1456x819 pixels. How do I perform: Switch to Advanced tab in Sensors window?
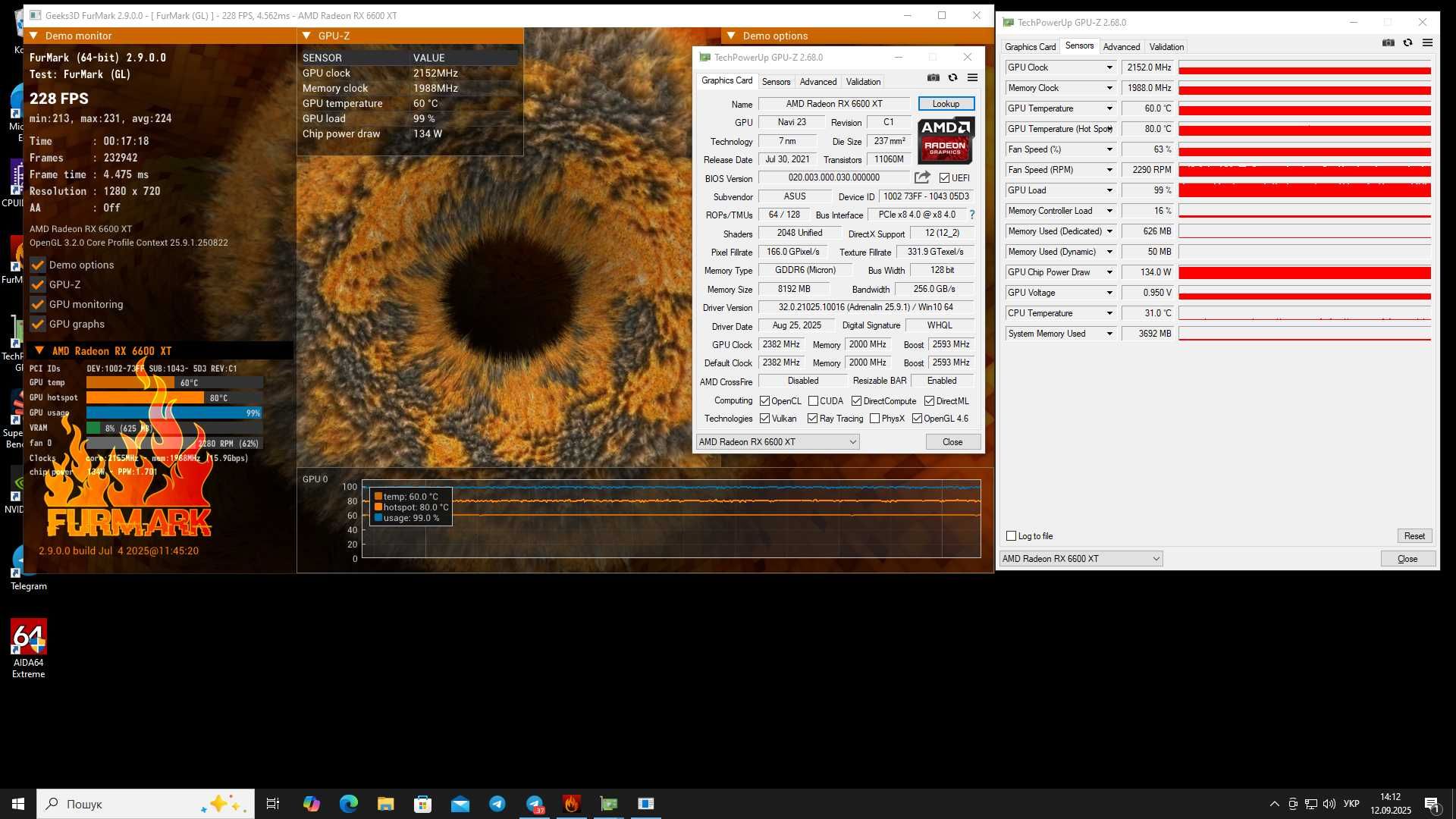[x=1121, y=47]
